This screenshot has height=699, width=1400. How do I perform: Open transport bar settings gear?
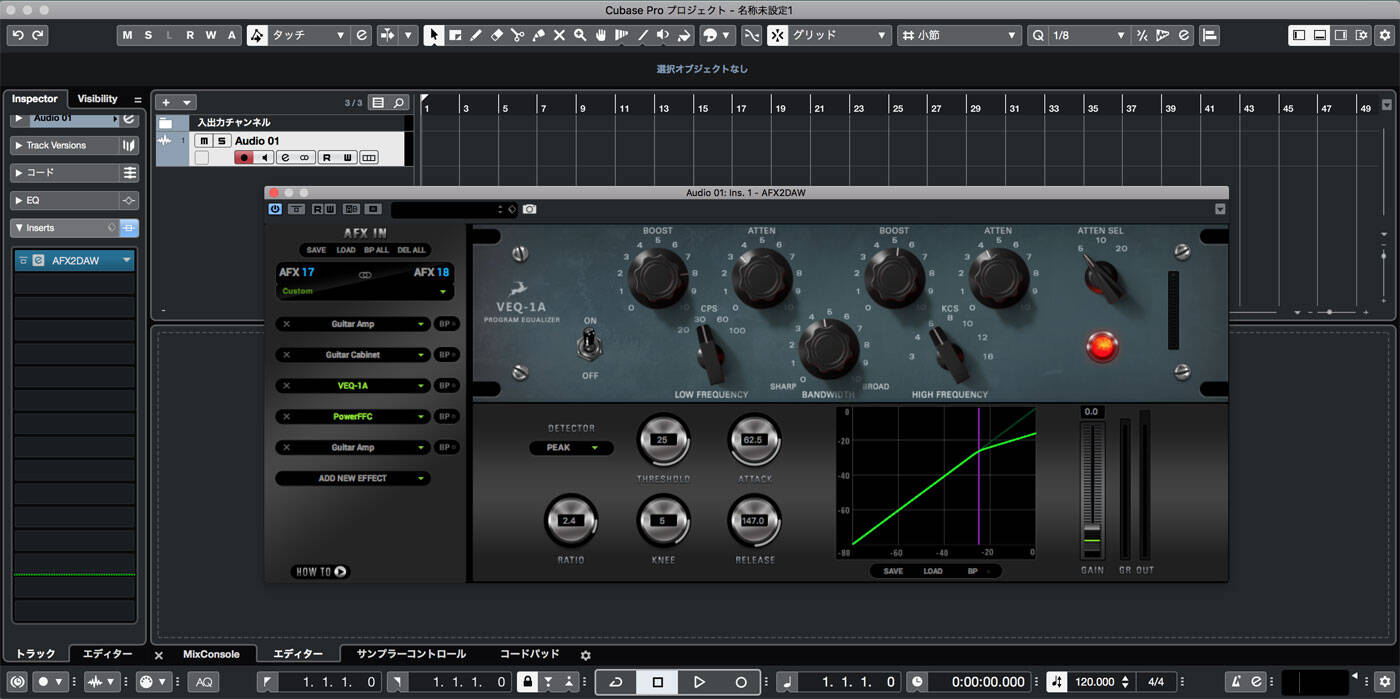pyautogui.click(x=1385, y=682)
